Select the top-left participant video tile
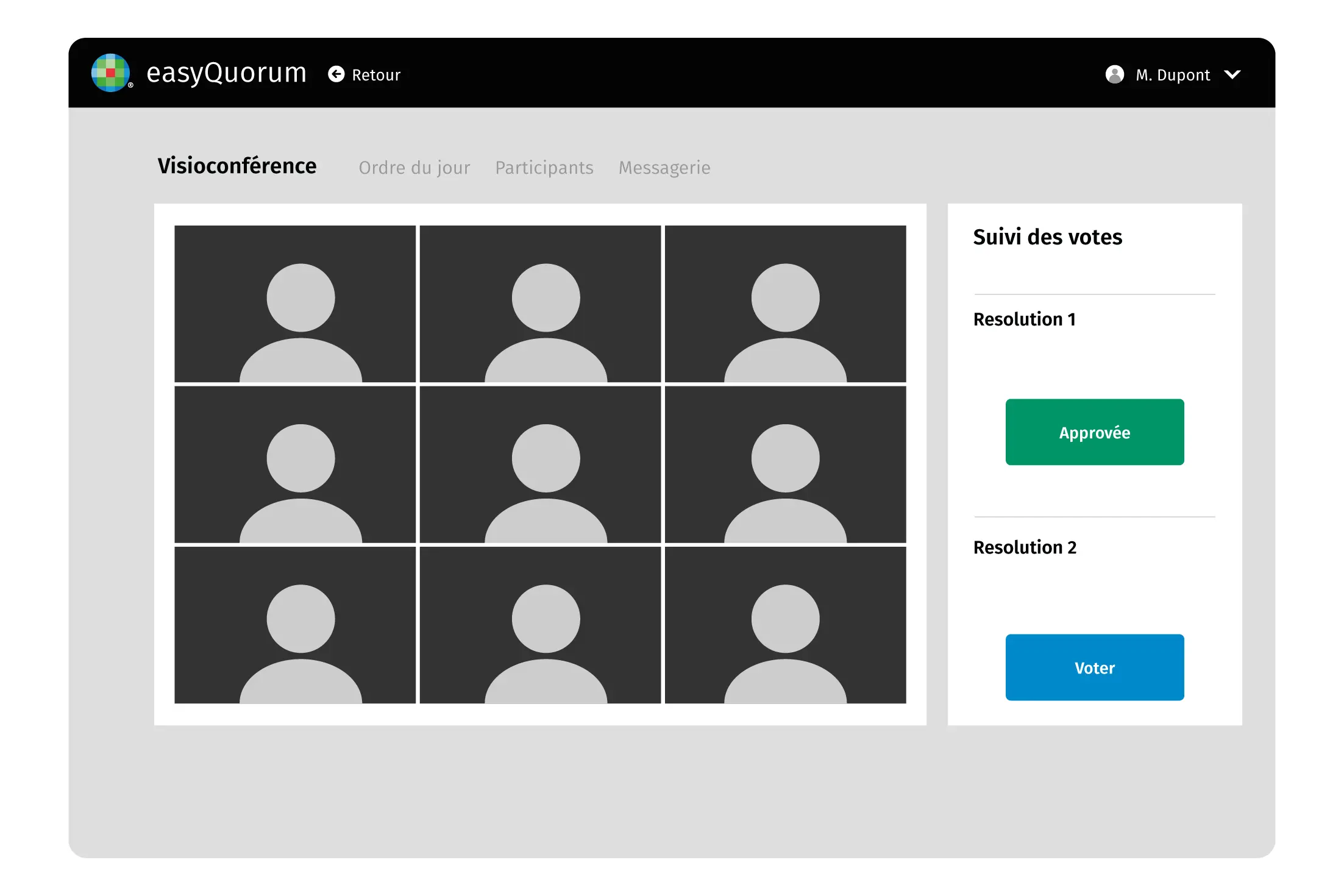This screenshot has width=1344, height=896. pyautogui.click(x=295, y=304)
